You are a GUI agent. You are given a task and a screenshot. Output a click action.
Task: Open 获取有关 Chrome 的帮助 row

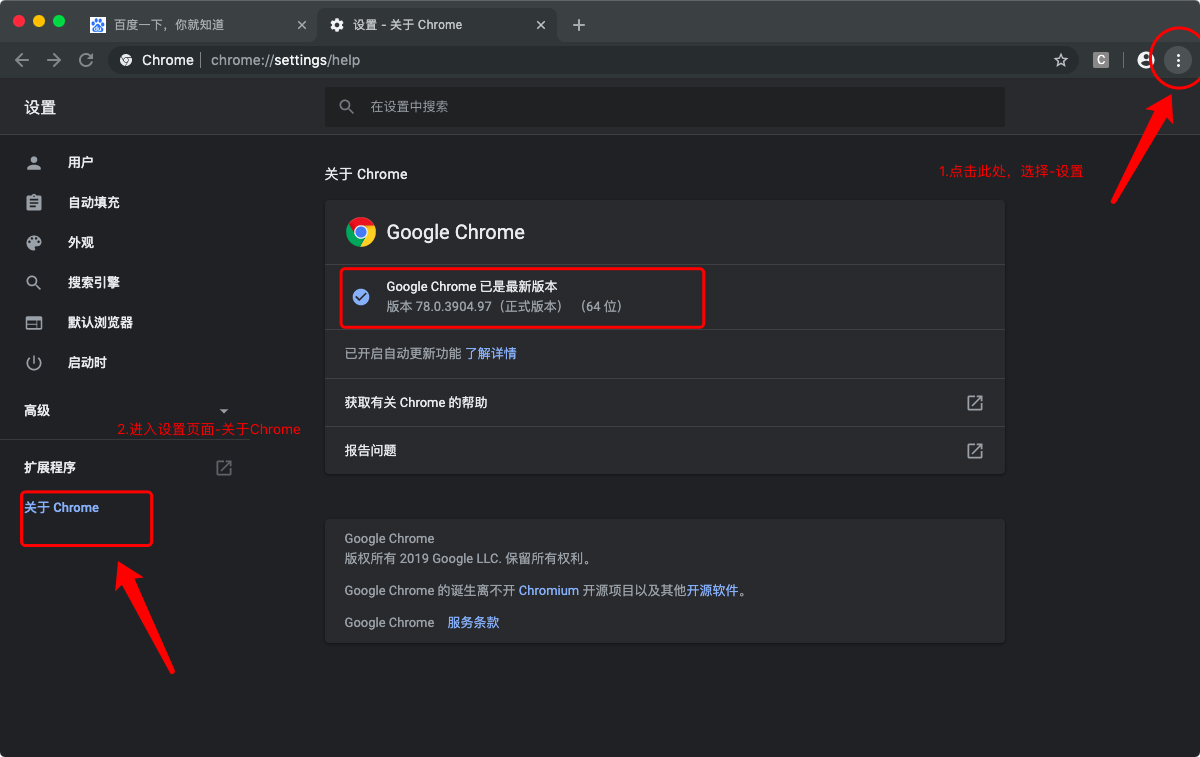tap(664, 403)
